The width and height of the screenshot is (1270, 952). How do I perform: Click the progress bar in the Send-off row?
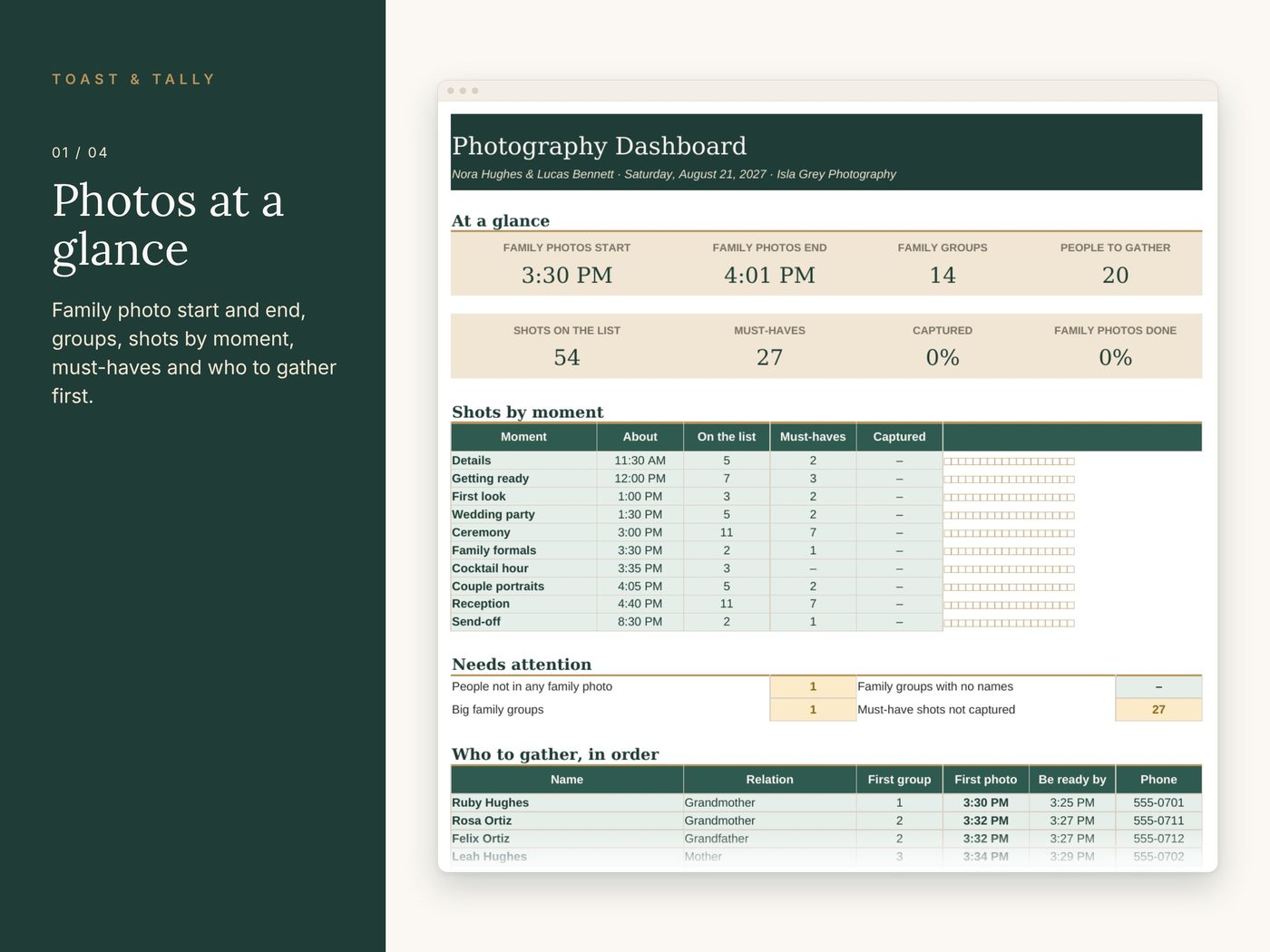(x=1009, y=623)
